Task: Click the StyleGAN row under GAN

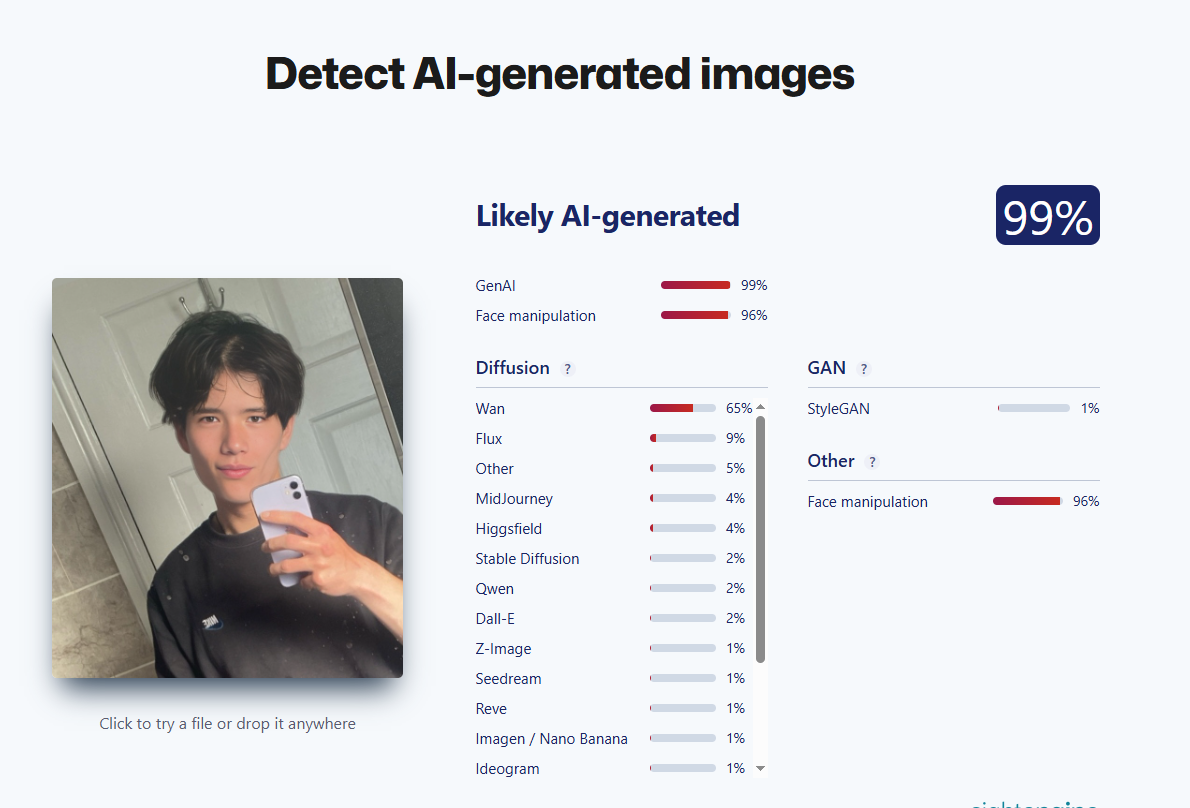Action: tap(953, 408)
